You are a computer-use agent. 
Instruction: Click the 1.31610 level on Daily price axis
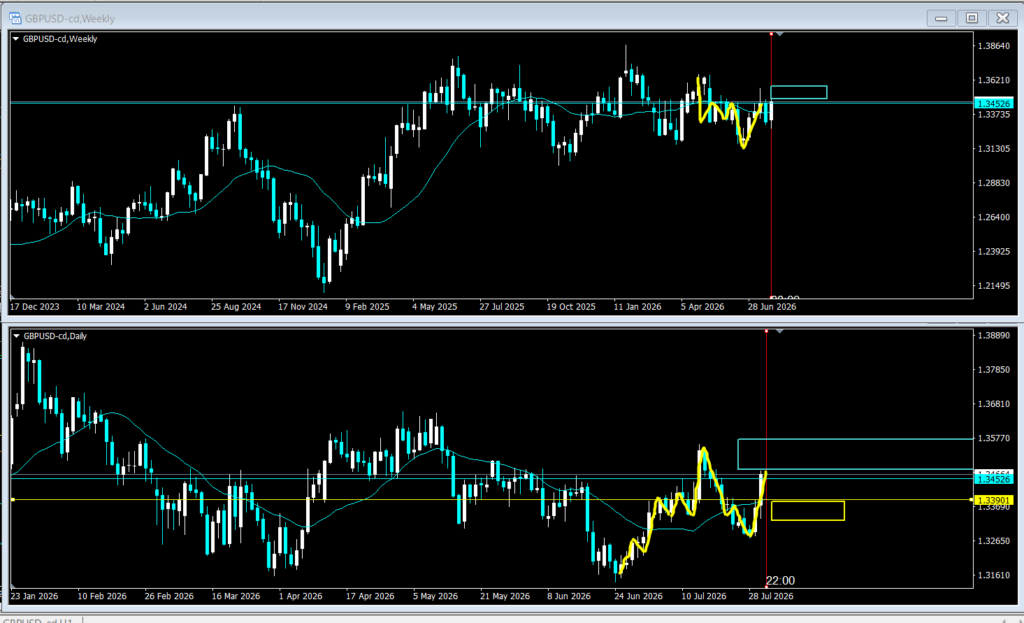pos(994,575)
